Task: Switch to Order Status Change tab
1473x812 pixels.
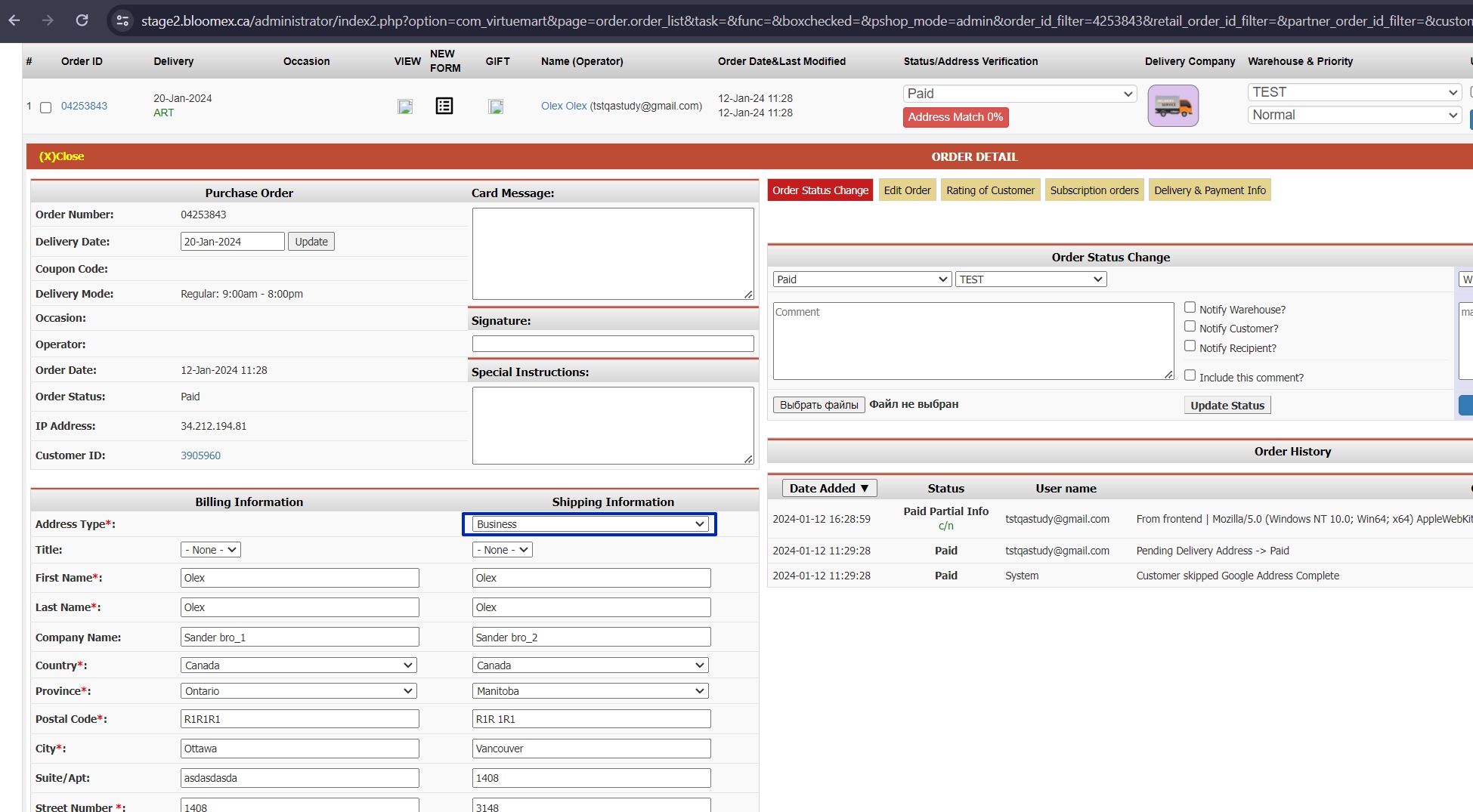Action: tap(820, 190)
